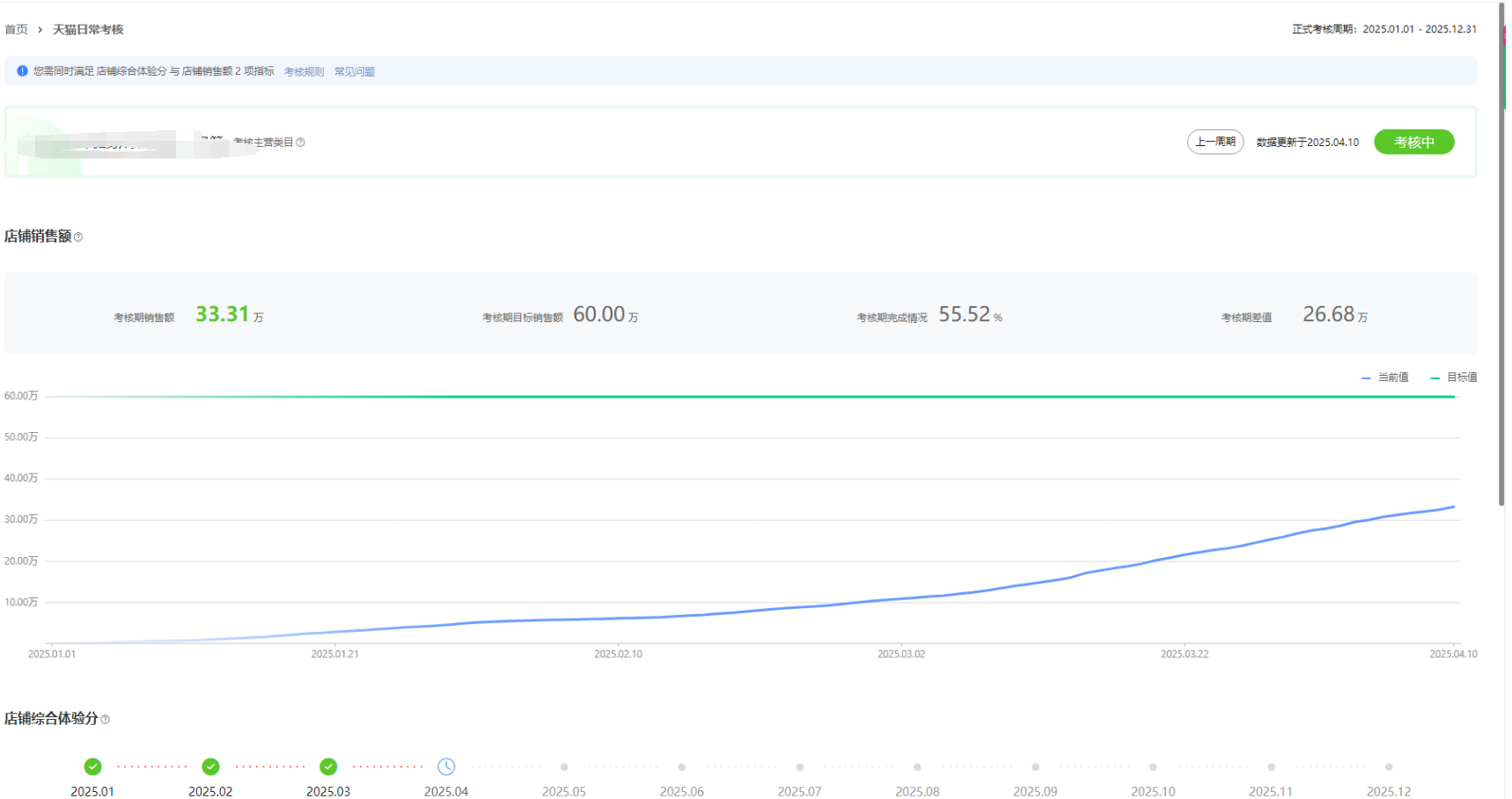Toggle 目标值 series in chart legend
This screenshot has width=1512, height=799.
(1454, 378)
